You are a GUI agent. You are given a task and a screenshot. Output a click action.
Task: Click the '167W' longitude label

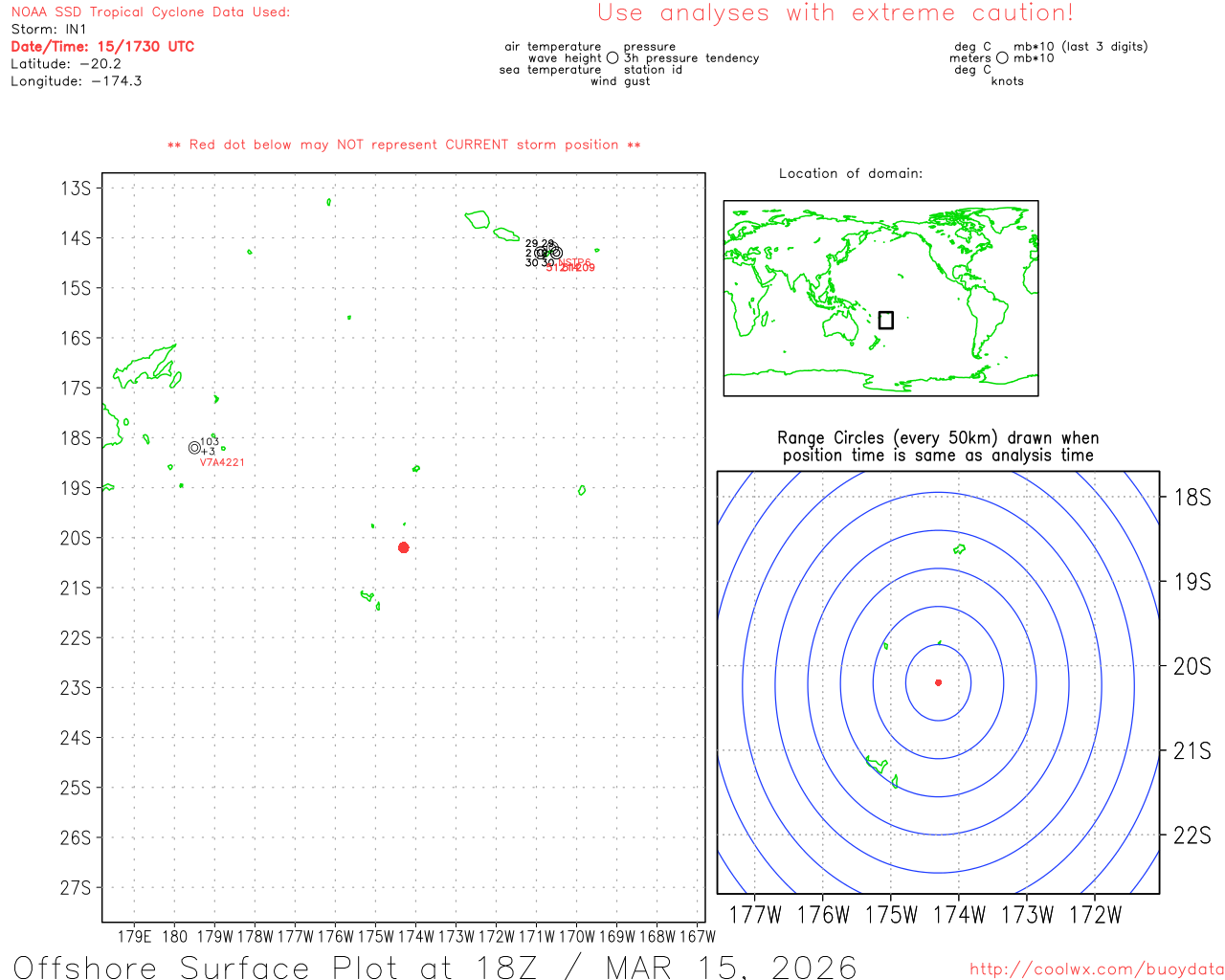pyautogui.click(x=698, y=936)
